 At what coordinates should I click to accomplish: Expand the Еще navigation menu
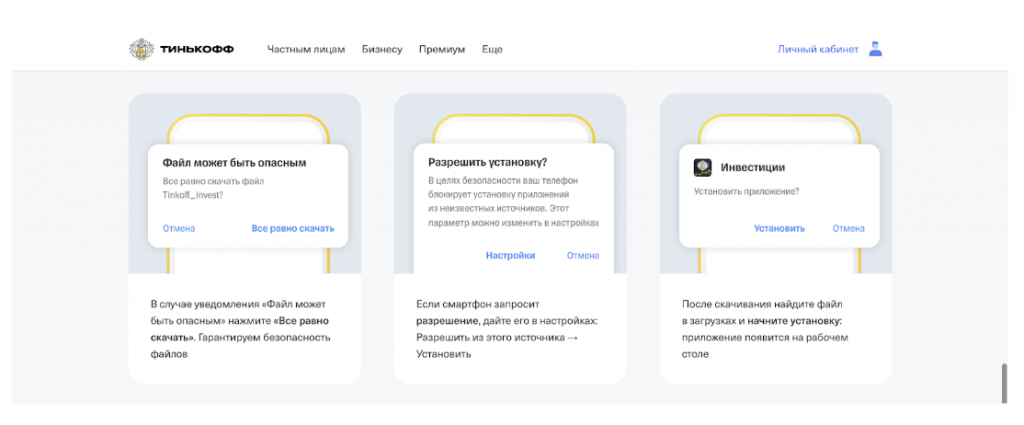(492, 49)
